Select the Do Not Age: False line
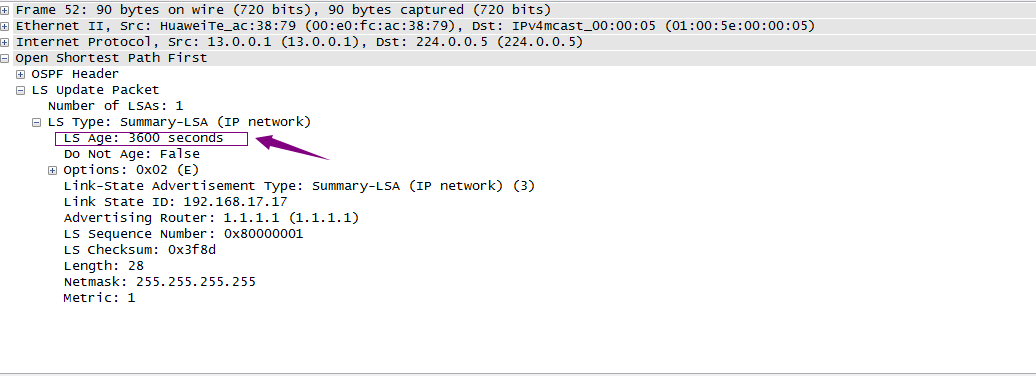 pos(131,154)
